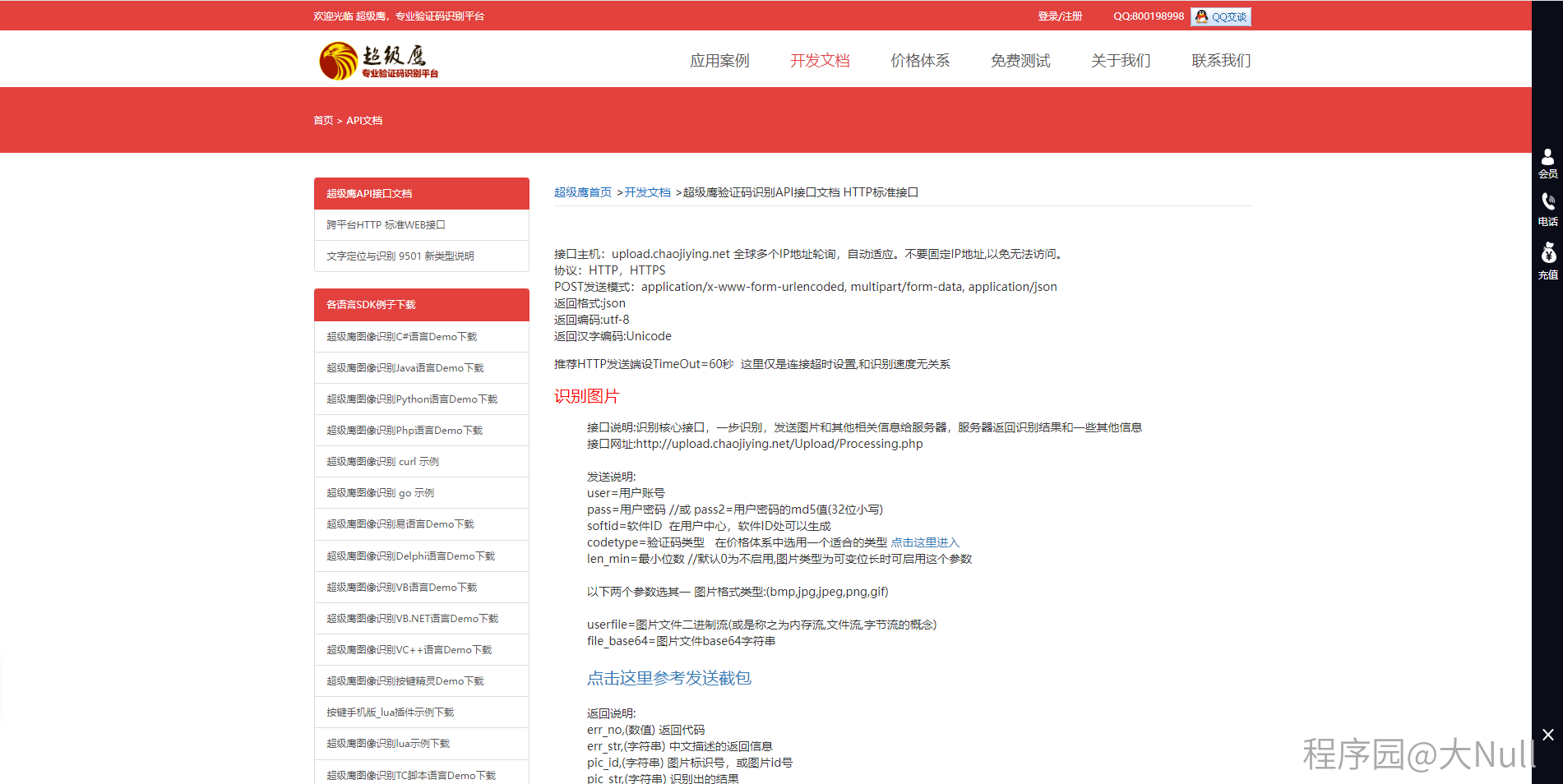The height and width of the screenshot is (784, 1563).
Task: Download the Java语言Demo from sidebar
Action: tap(405, 368)
